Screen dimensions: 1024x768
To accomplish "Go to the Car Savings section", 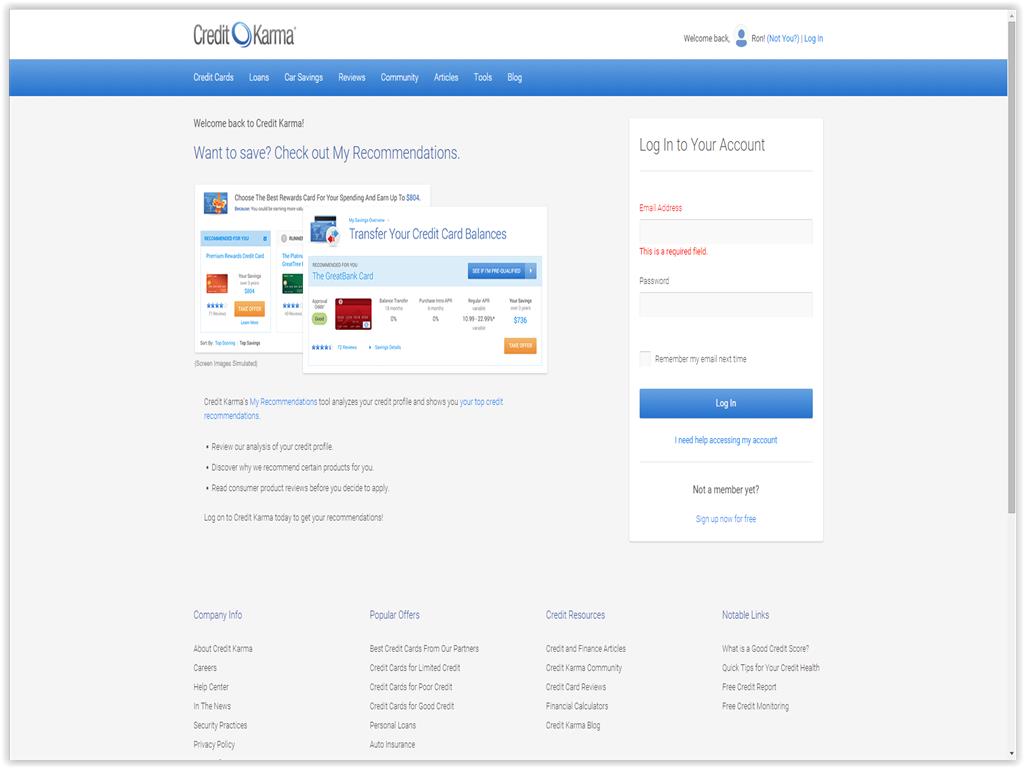I will point(303,77).
